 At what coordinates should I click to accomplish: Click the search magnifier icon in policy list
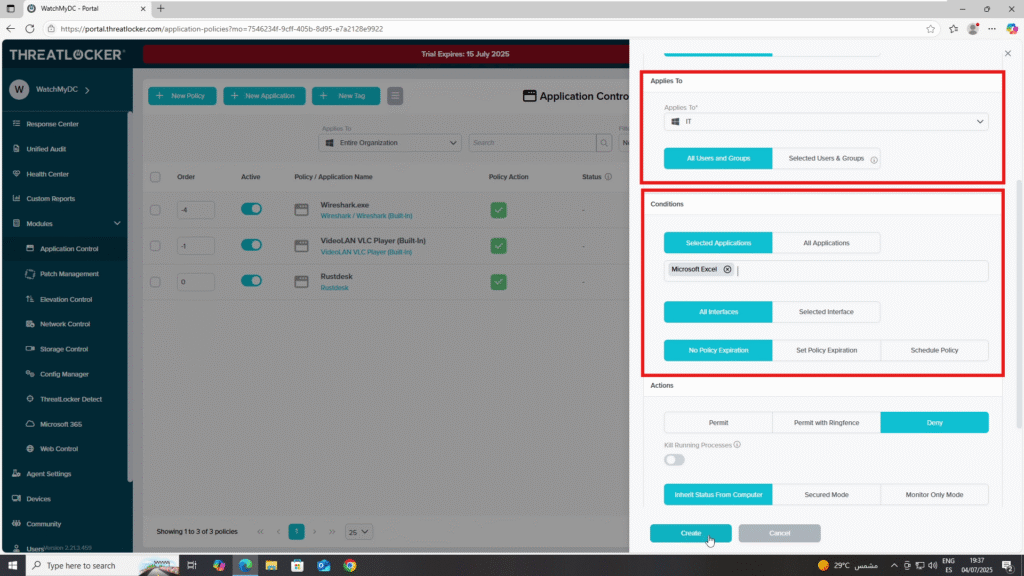tap(604, 143)
